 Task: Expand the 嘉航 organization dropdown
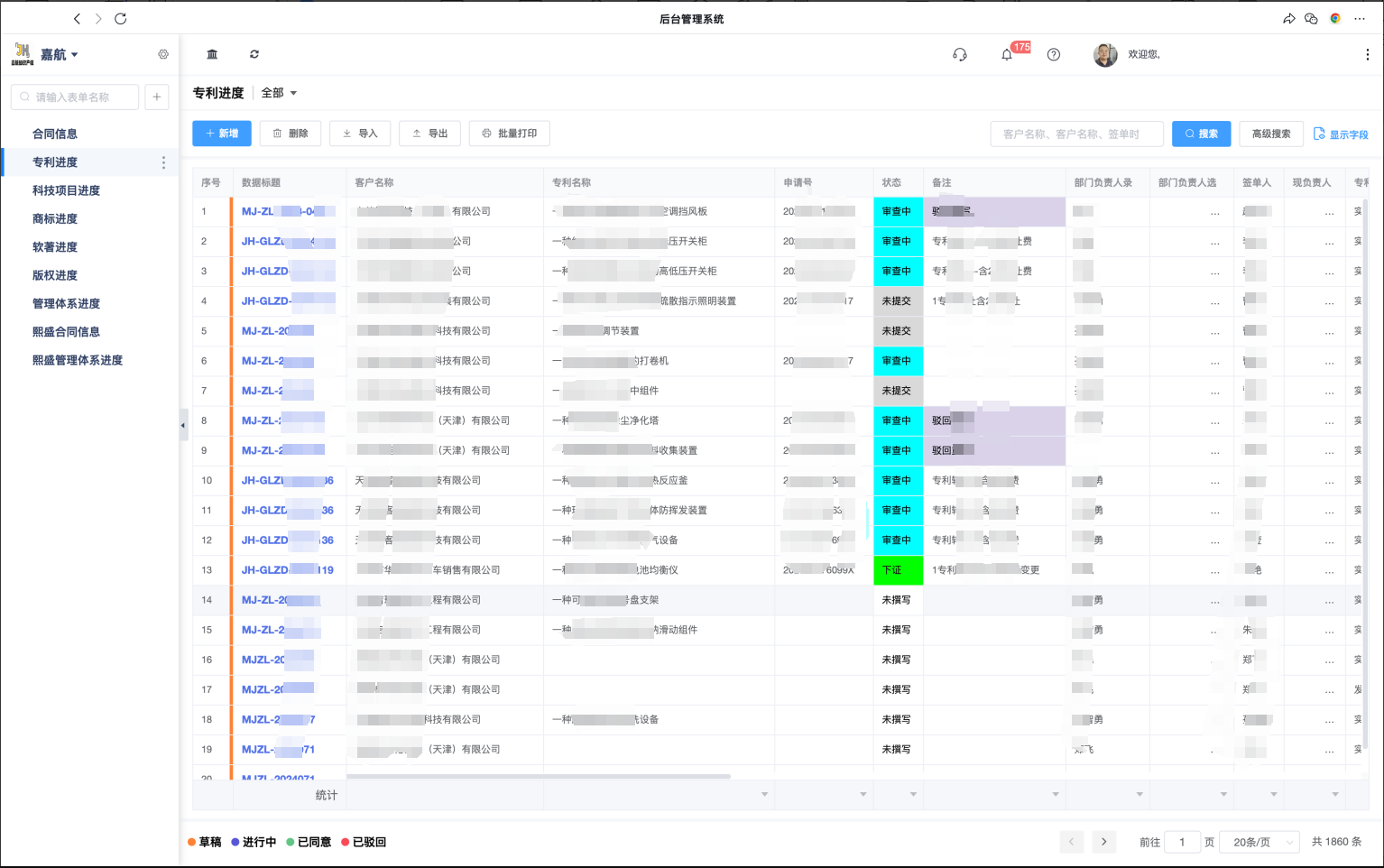[x=60, y=55]
